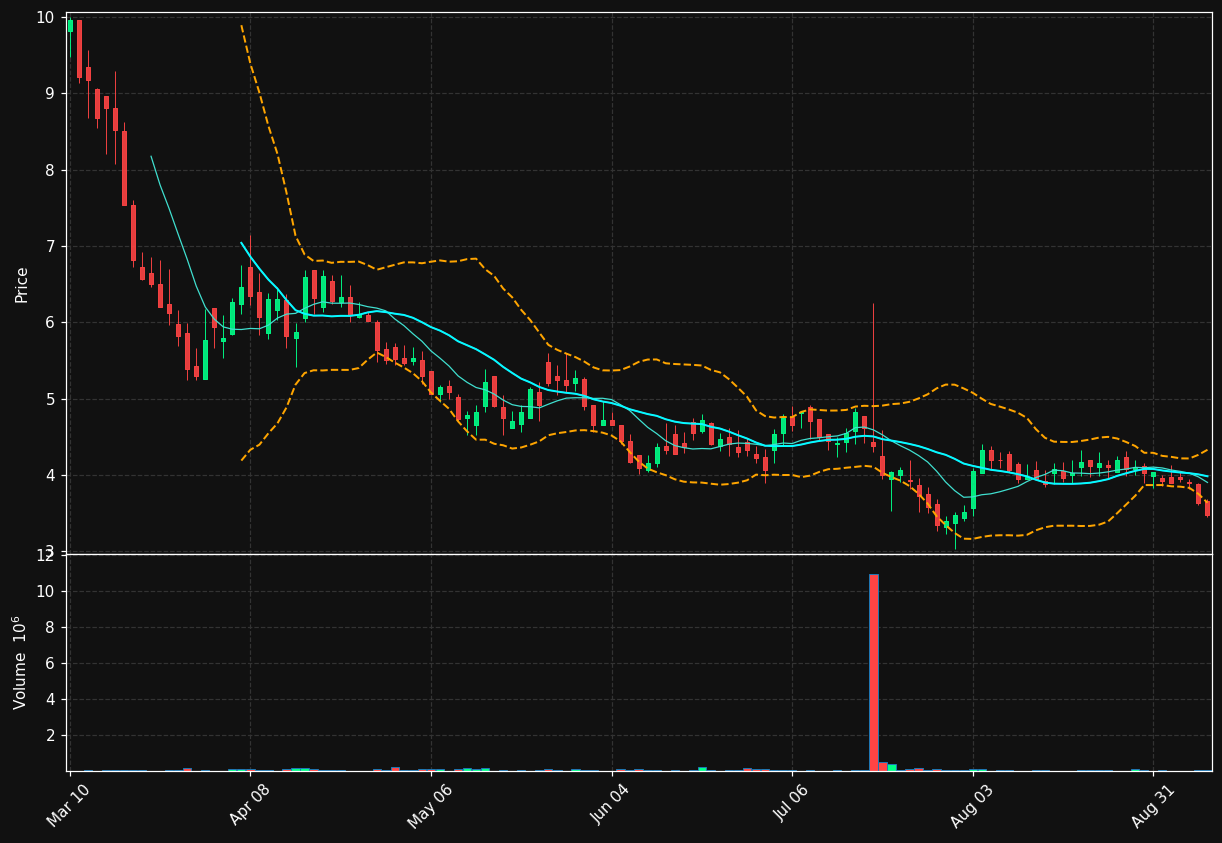The height and width of the screenshot is (843, 1222).
Task: Click volume axis tick label 8
Action: click(50, 627)
